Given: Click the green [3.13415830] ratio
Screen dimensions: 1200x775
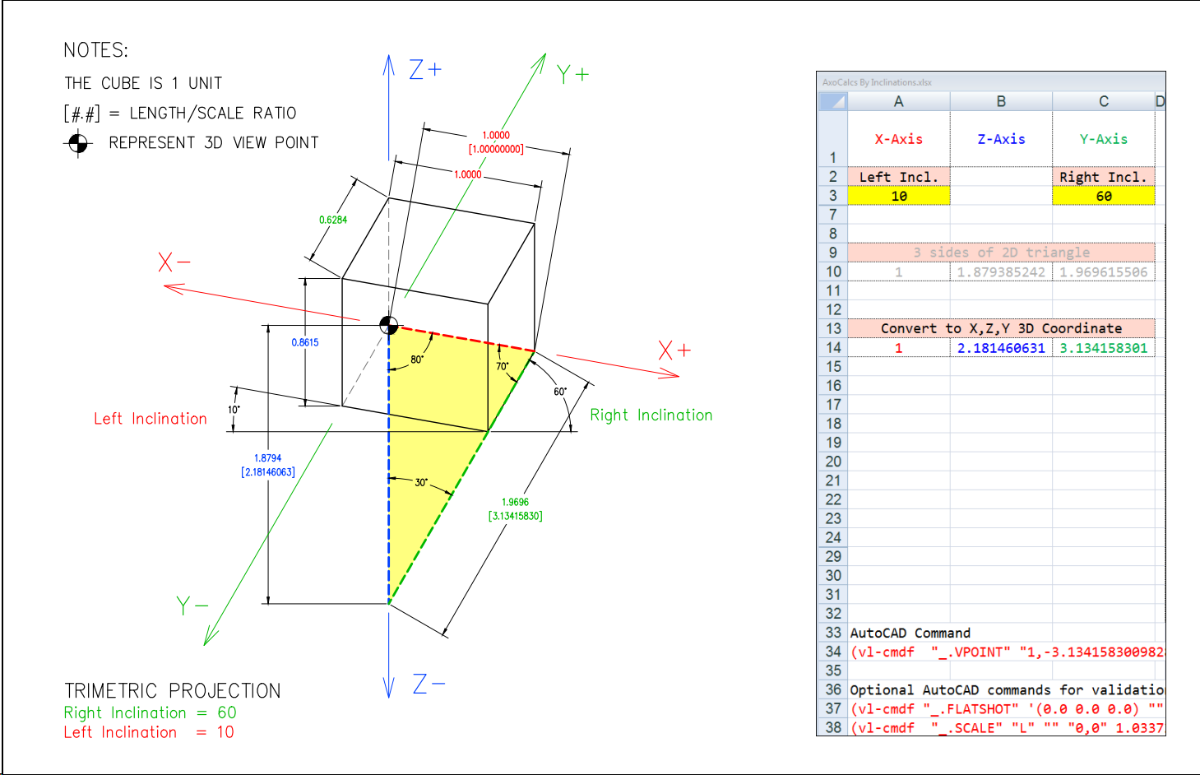Looking at the screenshot, I should pos(516,516).
